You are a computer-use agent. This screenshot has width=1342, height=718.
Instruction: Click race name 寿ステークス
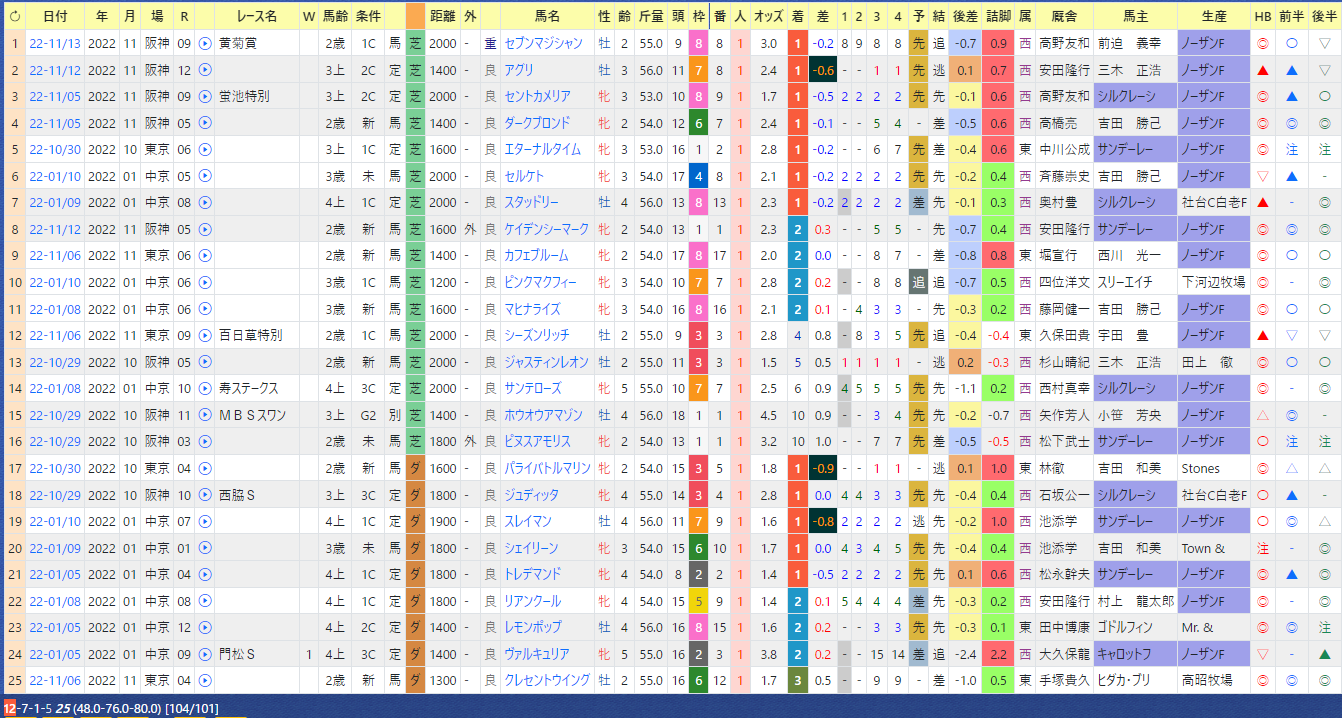click(248, 388)
